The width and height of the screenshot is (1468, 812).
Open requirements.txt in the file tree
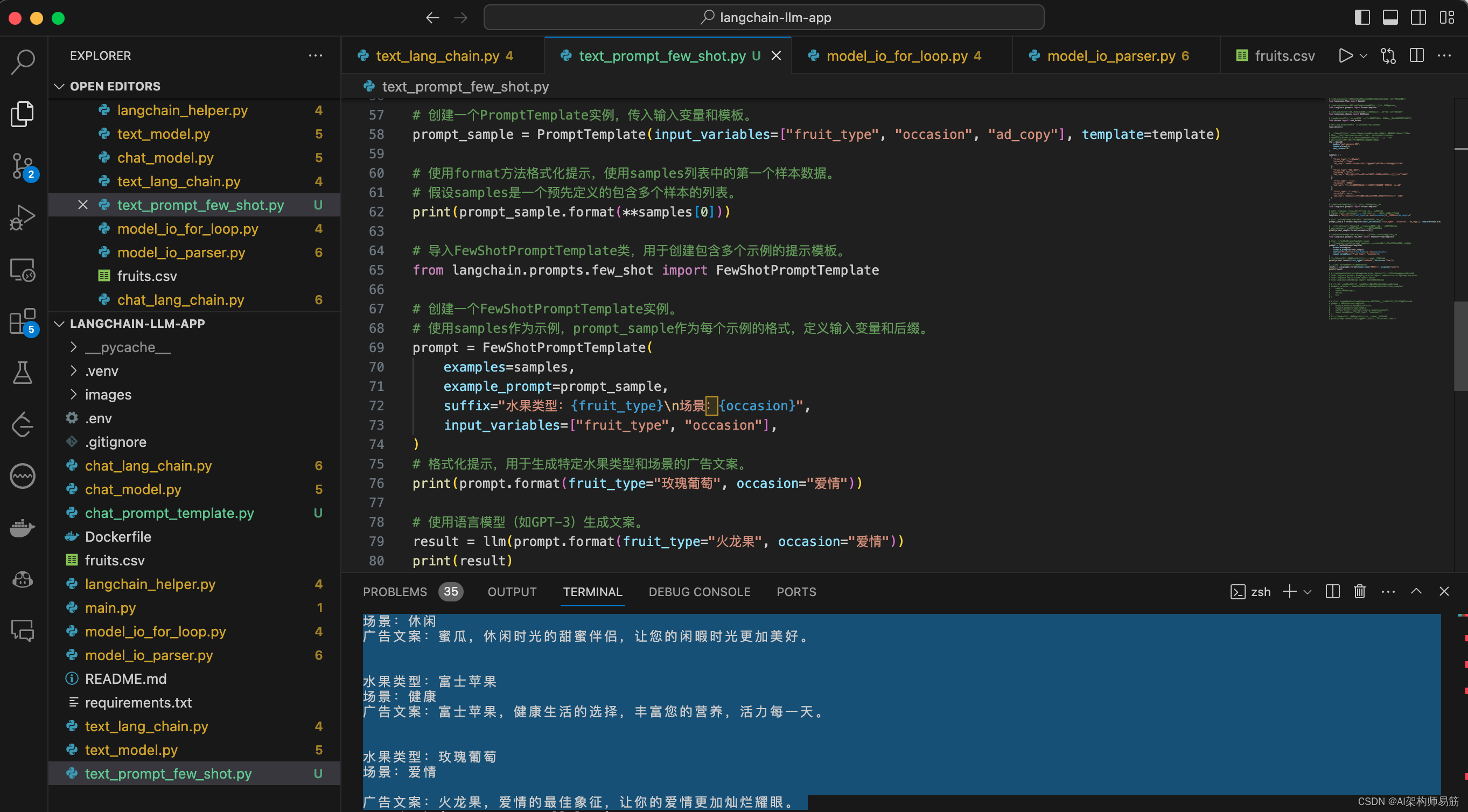point(194,702)
